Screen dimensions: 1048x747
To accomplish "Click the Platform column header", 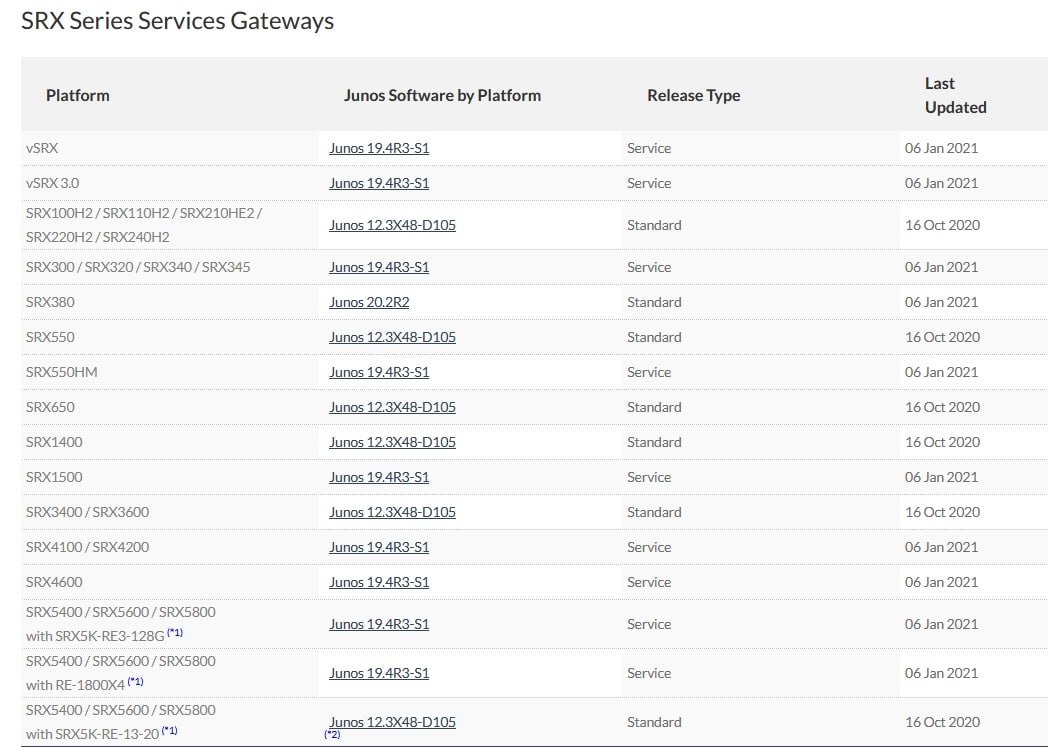I will click(78, 96).
